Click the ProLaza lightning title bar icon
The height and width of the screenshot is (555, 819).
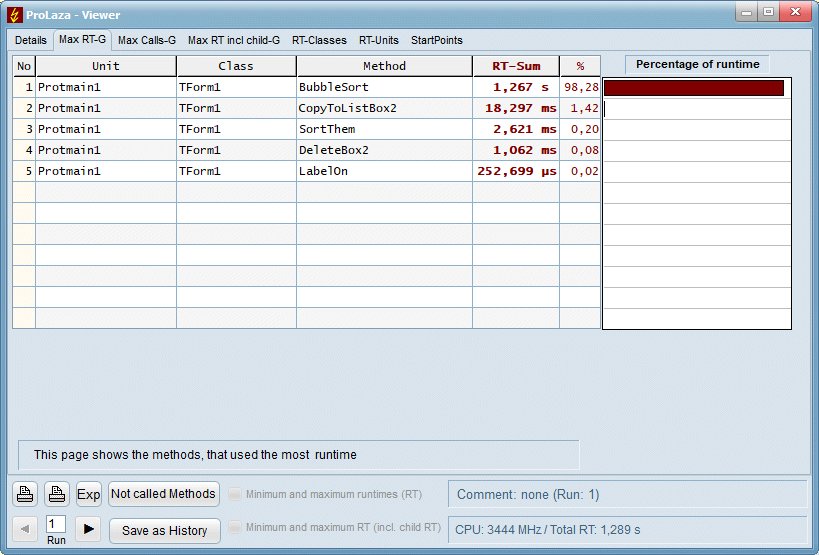pos(15,12)
